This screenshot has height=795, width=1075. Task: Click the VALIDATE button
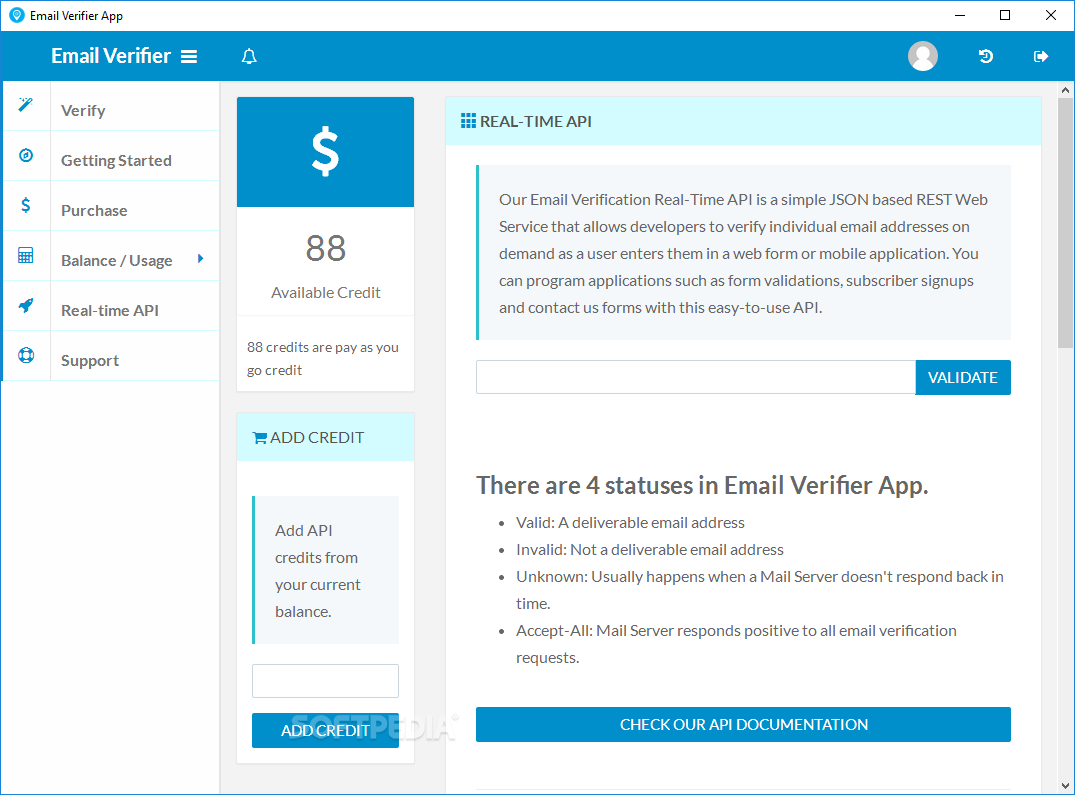pyautogui.click(x=963, y=378)
